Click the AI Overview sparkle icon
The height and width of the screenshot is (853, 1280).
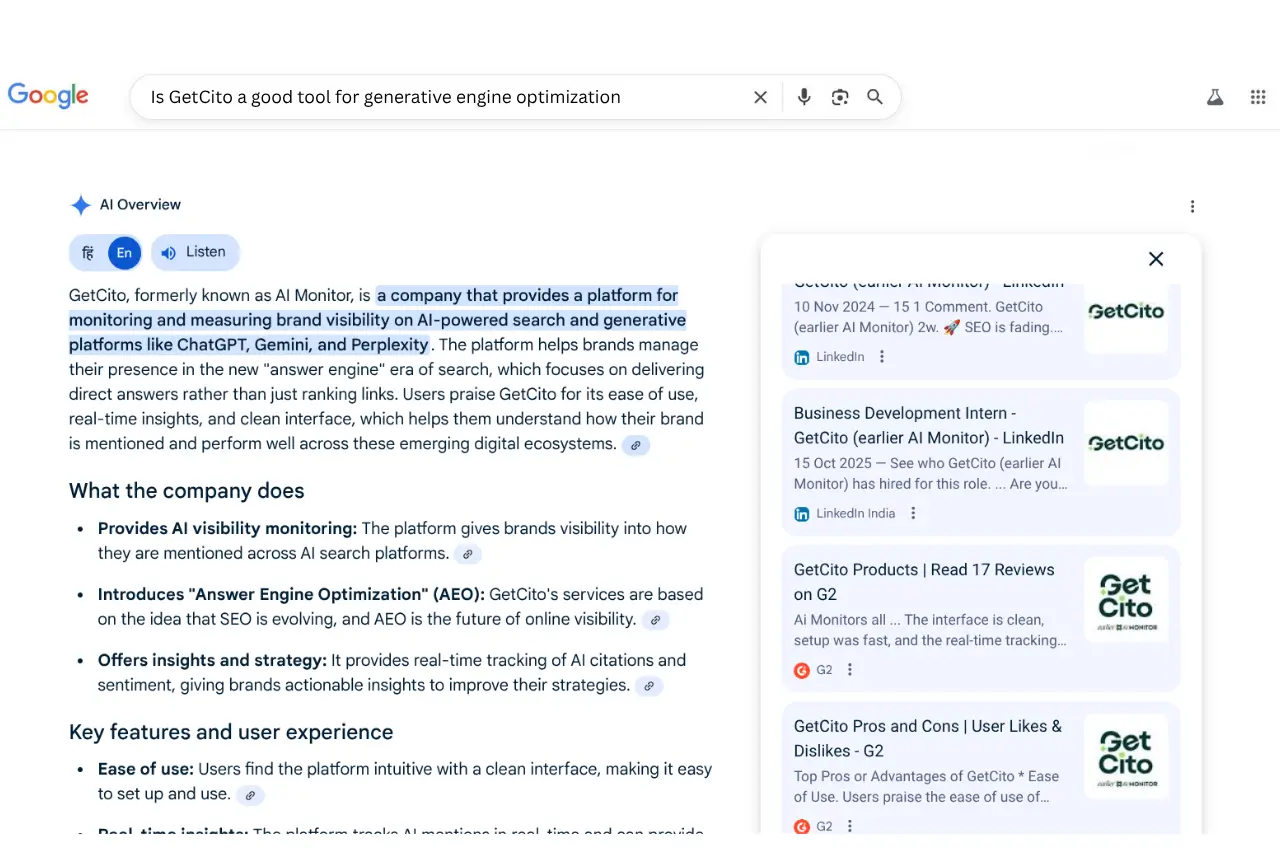click(80, 204)
